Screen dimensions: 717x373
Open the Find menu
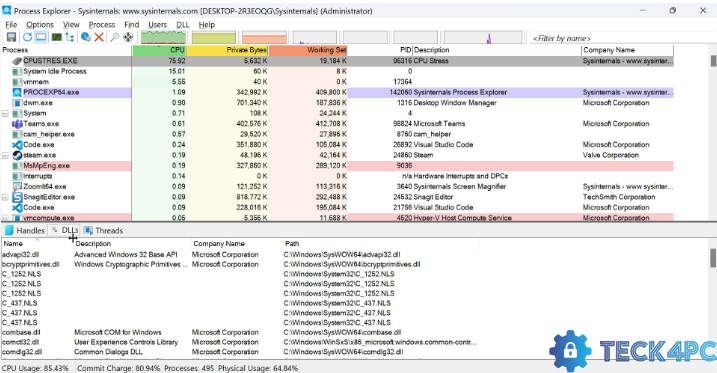[132, 25]
